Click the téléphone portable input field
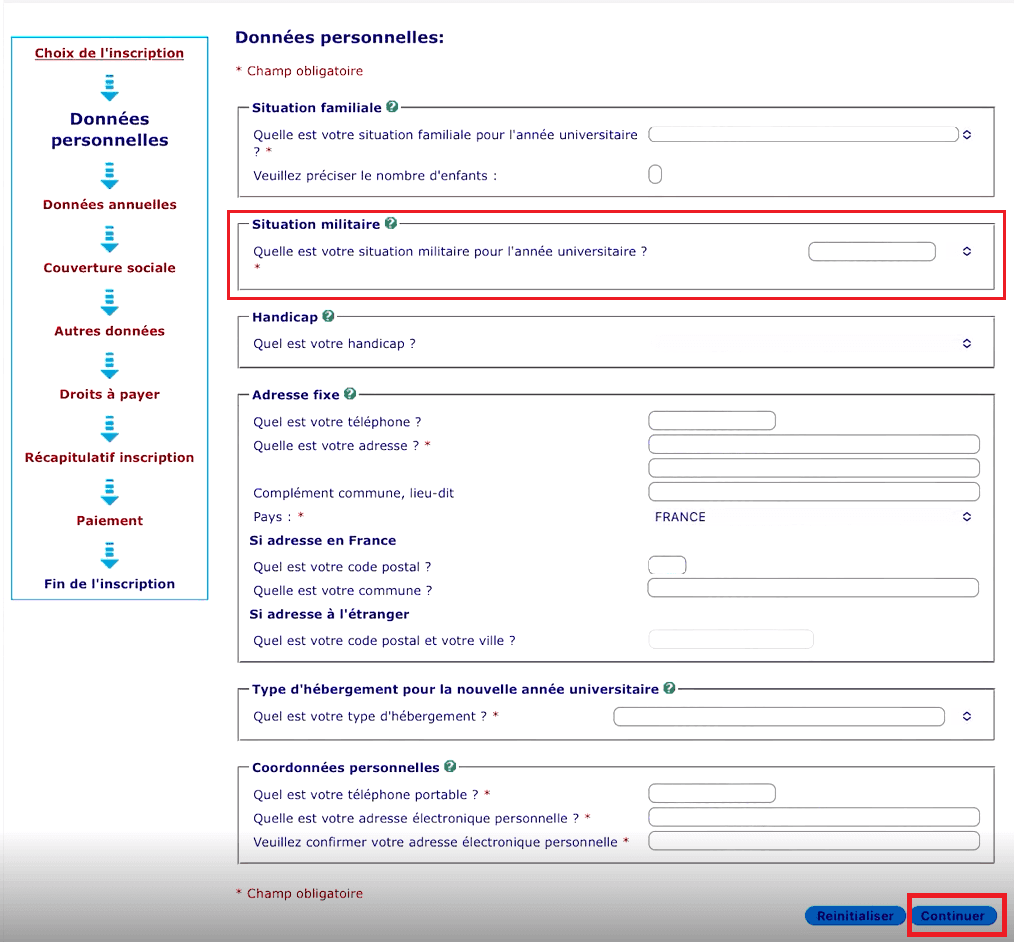Image resolution: width=1014 pixels, height=942 pixels. click(712, 794)
